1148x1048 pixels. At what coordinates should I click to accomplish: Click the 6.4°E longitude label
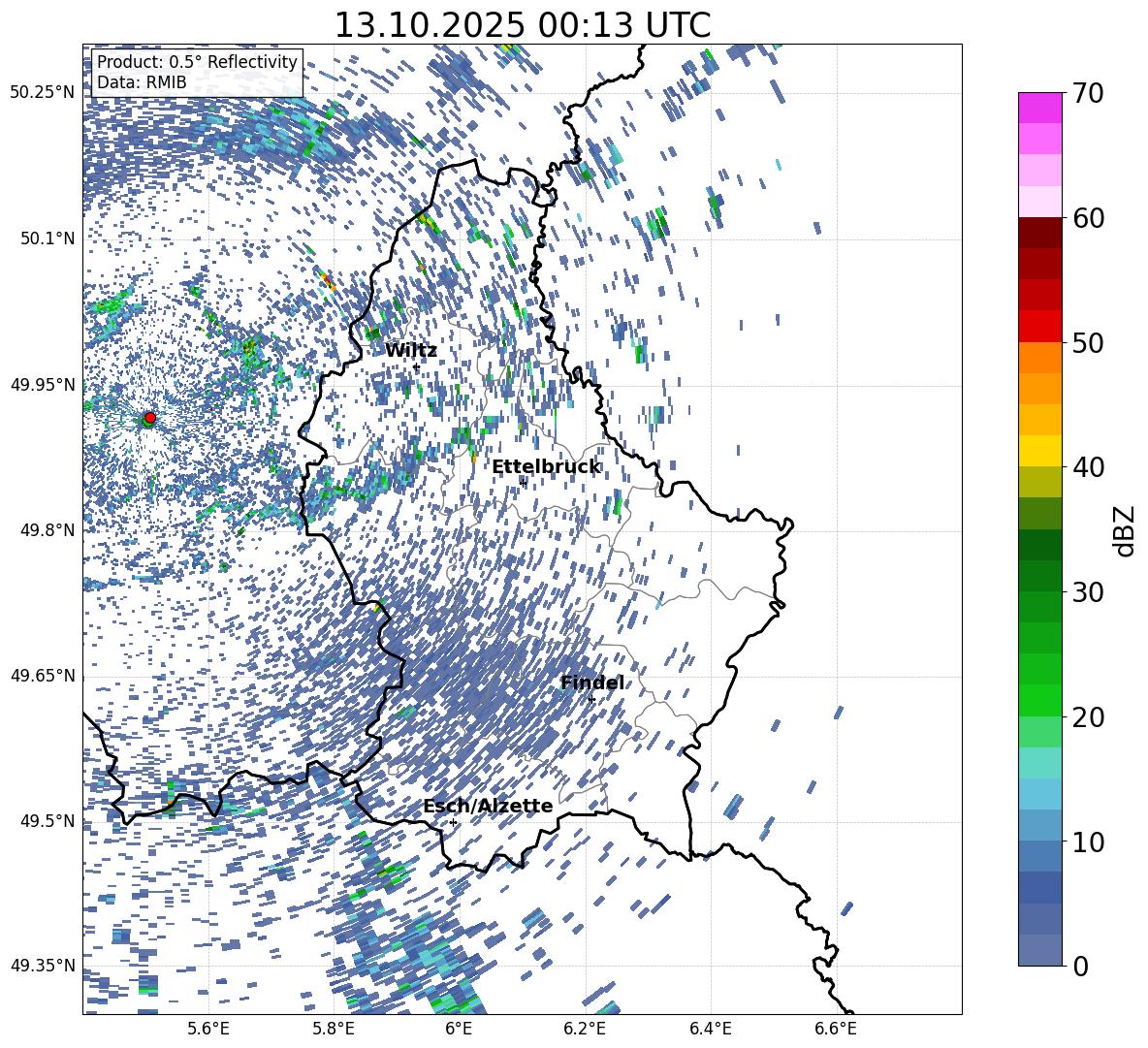pyautogui.click(x=710, y=1029)
